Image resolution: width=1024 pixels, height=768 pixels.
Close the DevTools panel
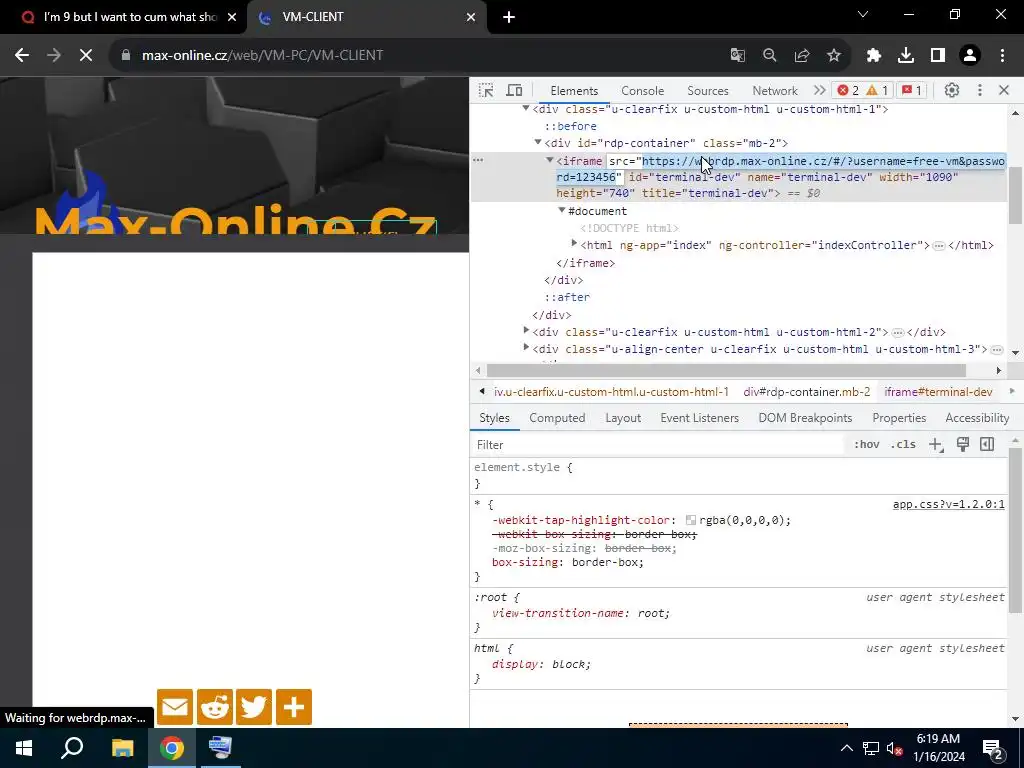[x=1004, y=90]
